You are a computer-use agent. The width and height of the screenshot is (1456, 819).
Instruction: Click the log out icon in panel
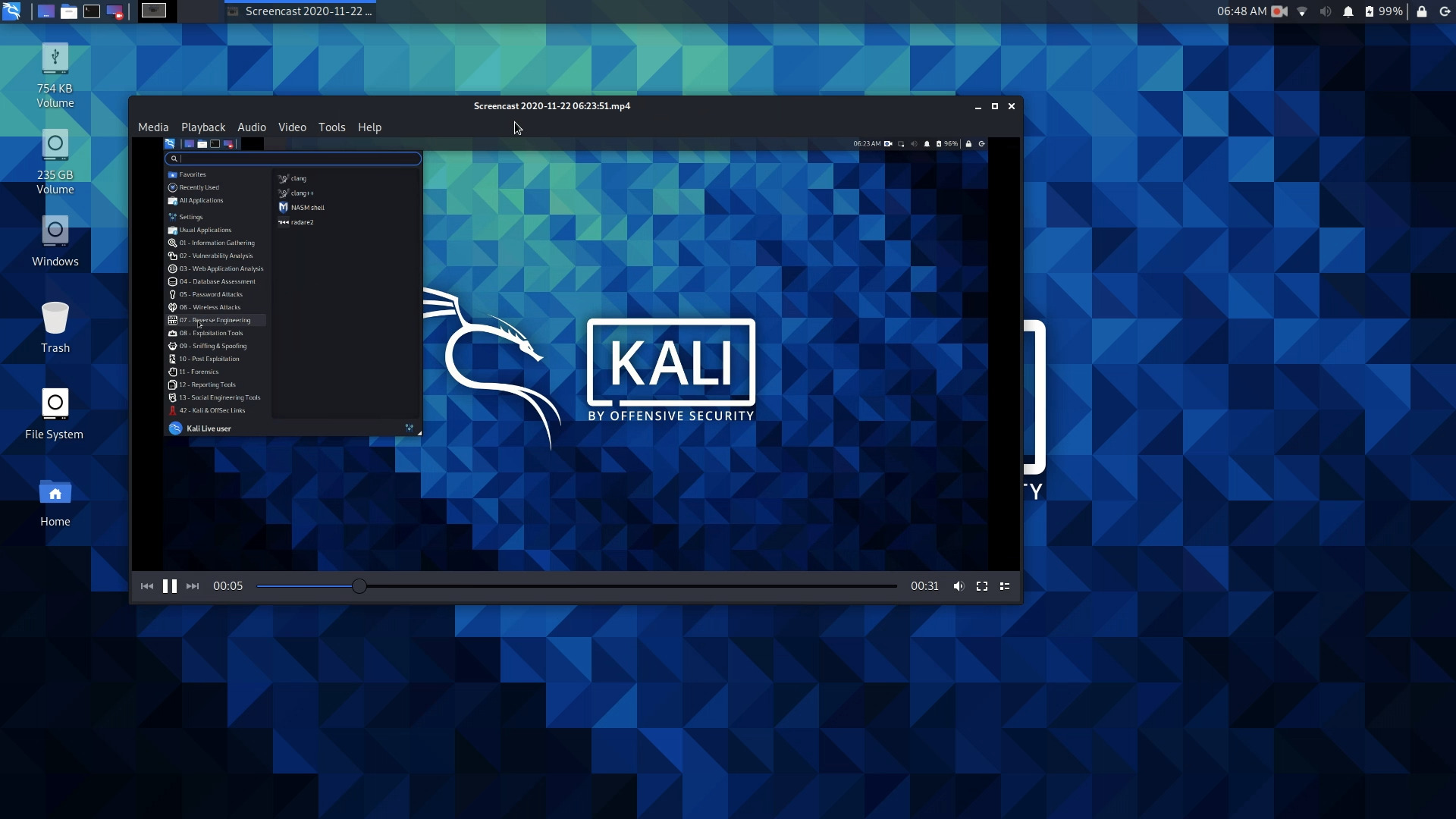(x=1445, y=11)
